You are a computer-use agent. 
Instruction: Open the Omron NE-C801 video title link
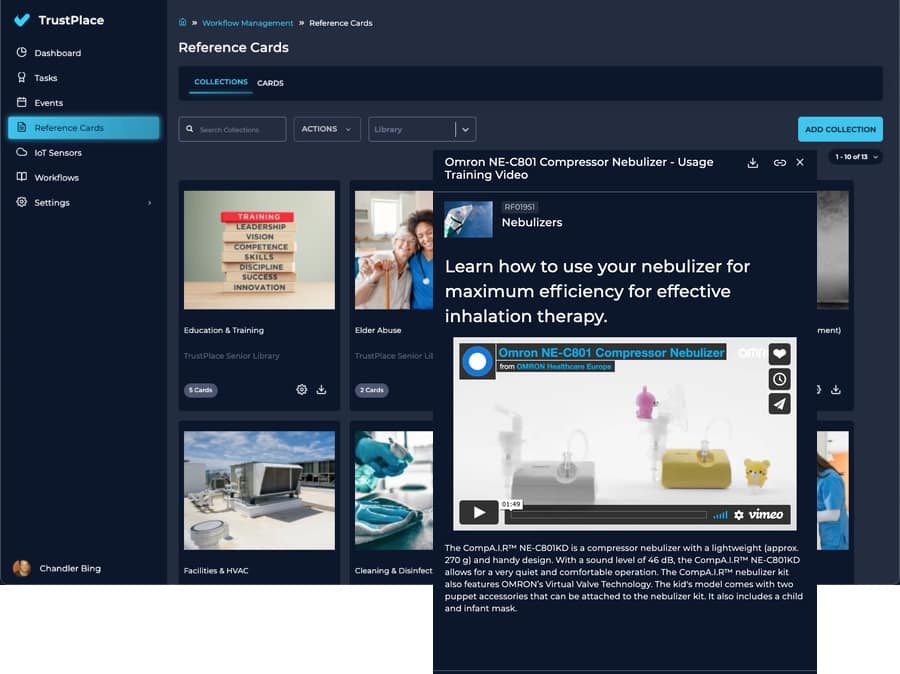click(x=611, y=353)
